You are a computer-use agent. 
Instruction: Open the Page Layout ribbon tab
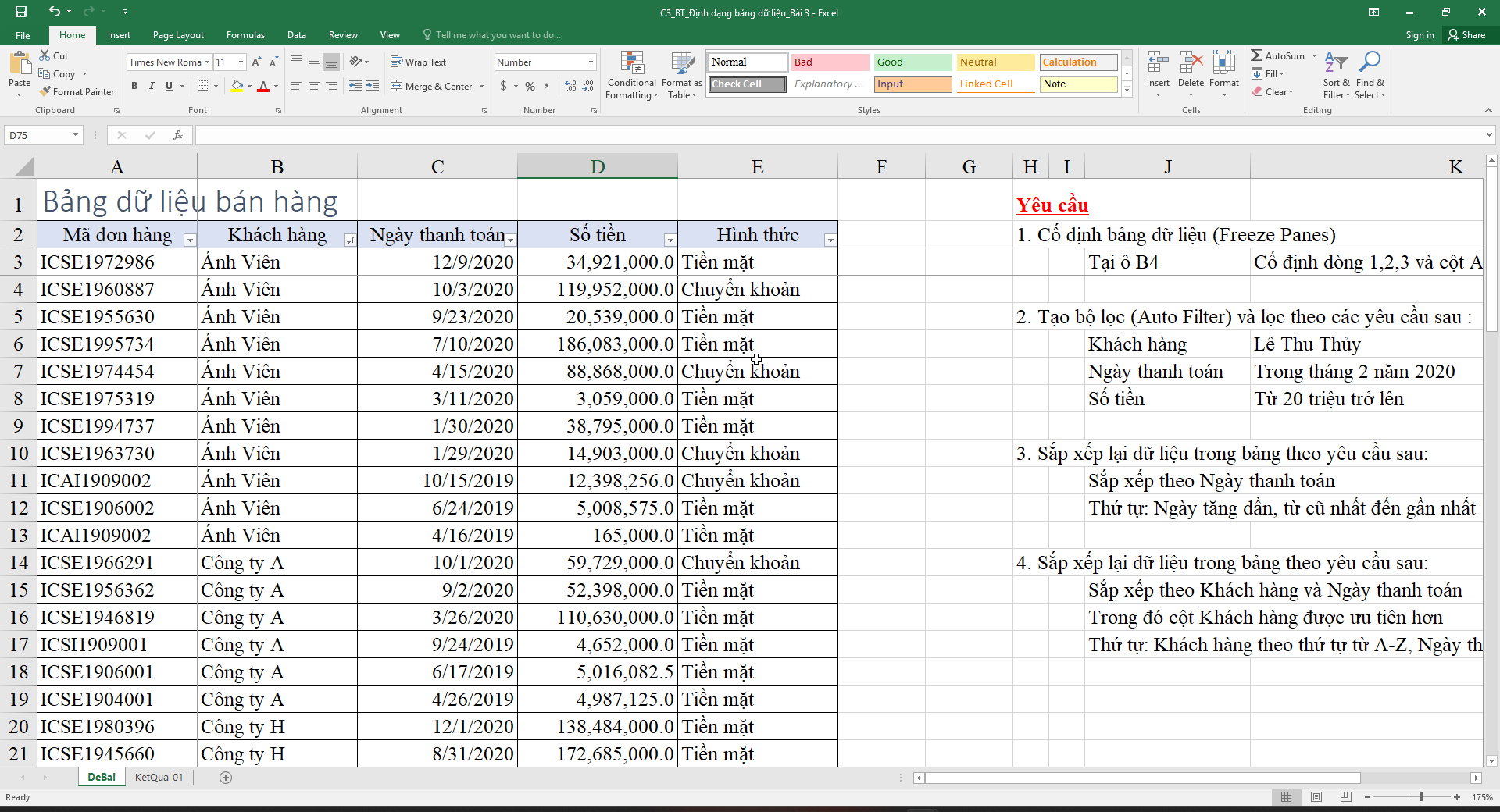pyautogui.click(x=178, y=35)
